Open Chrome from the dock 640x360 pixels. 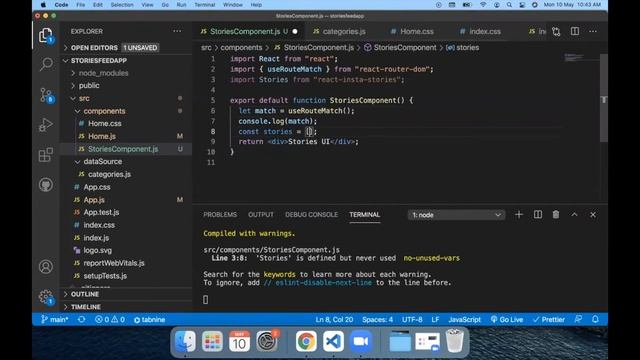coord(306,341)
